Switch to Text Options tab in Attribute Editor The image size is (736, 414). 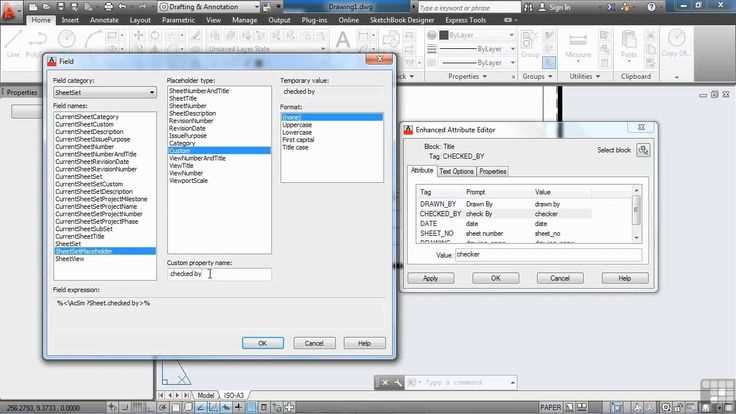456,171
